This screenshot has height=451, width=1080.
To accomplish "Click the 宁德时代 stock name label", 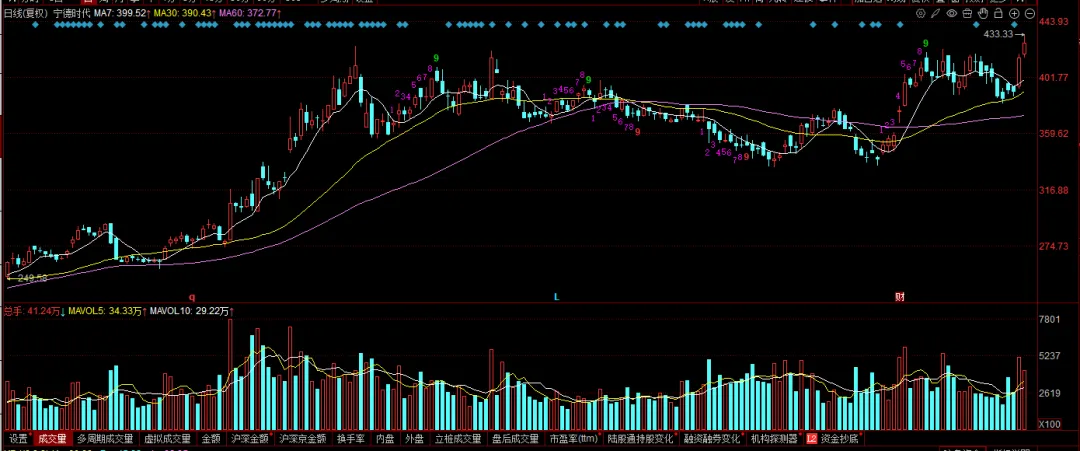I will [72, 13].
